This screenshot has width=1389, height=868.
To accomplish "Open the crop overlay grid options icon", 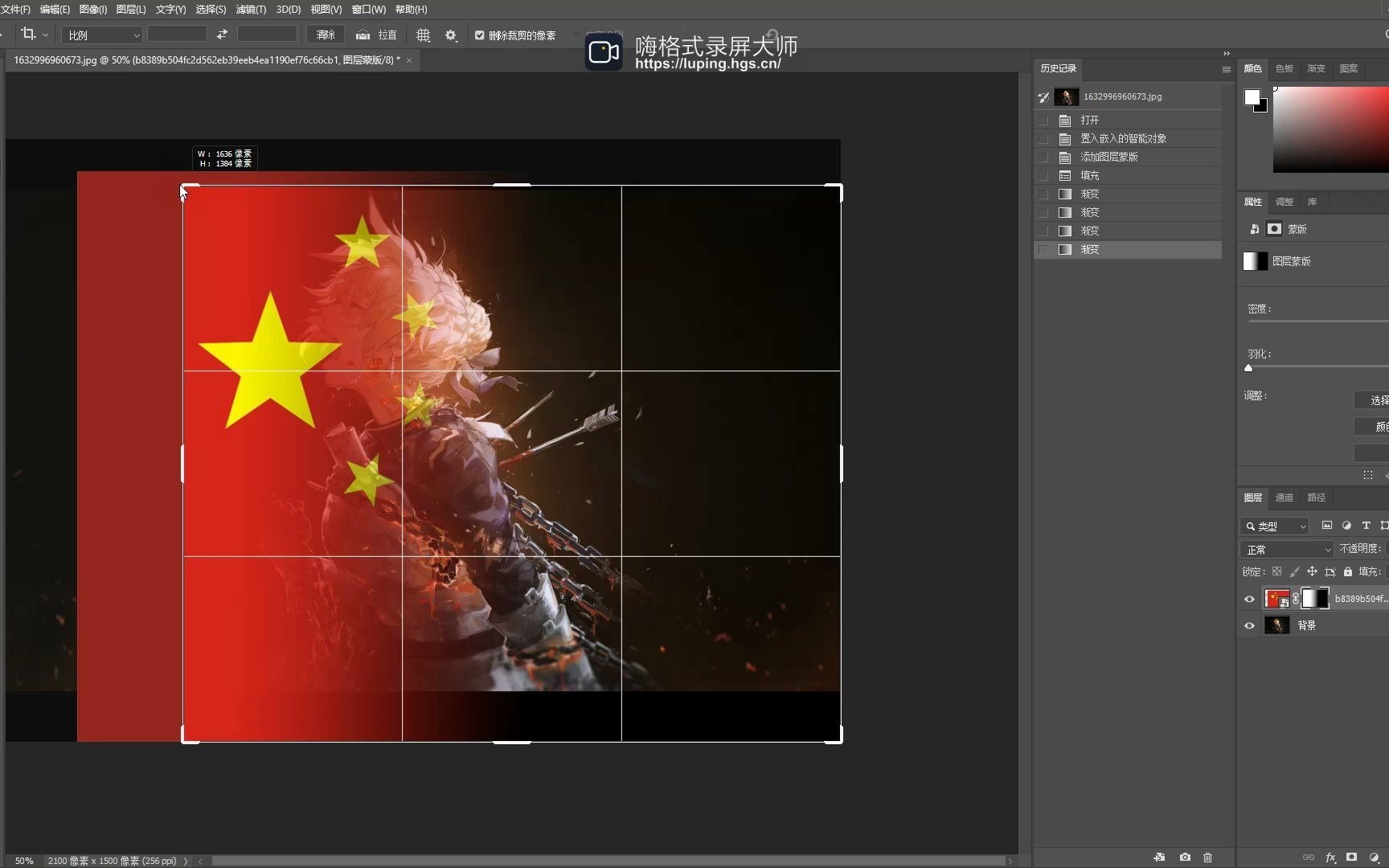I will pyautogui.click(x=424, y=35).
